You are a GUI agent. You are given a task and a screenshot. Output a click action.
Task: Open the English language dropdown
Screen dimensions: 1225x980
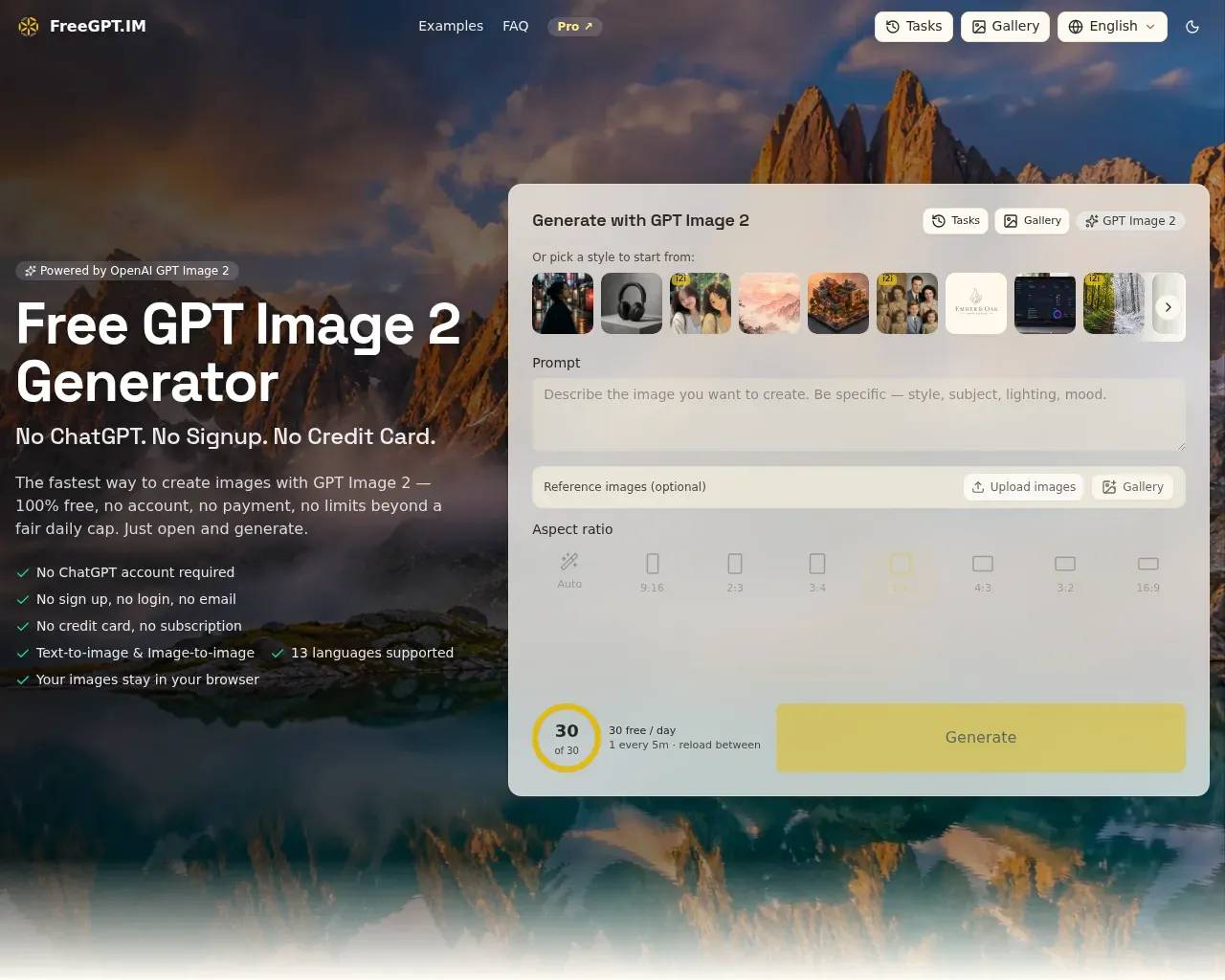1112,27
